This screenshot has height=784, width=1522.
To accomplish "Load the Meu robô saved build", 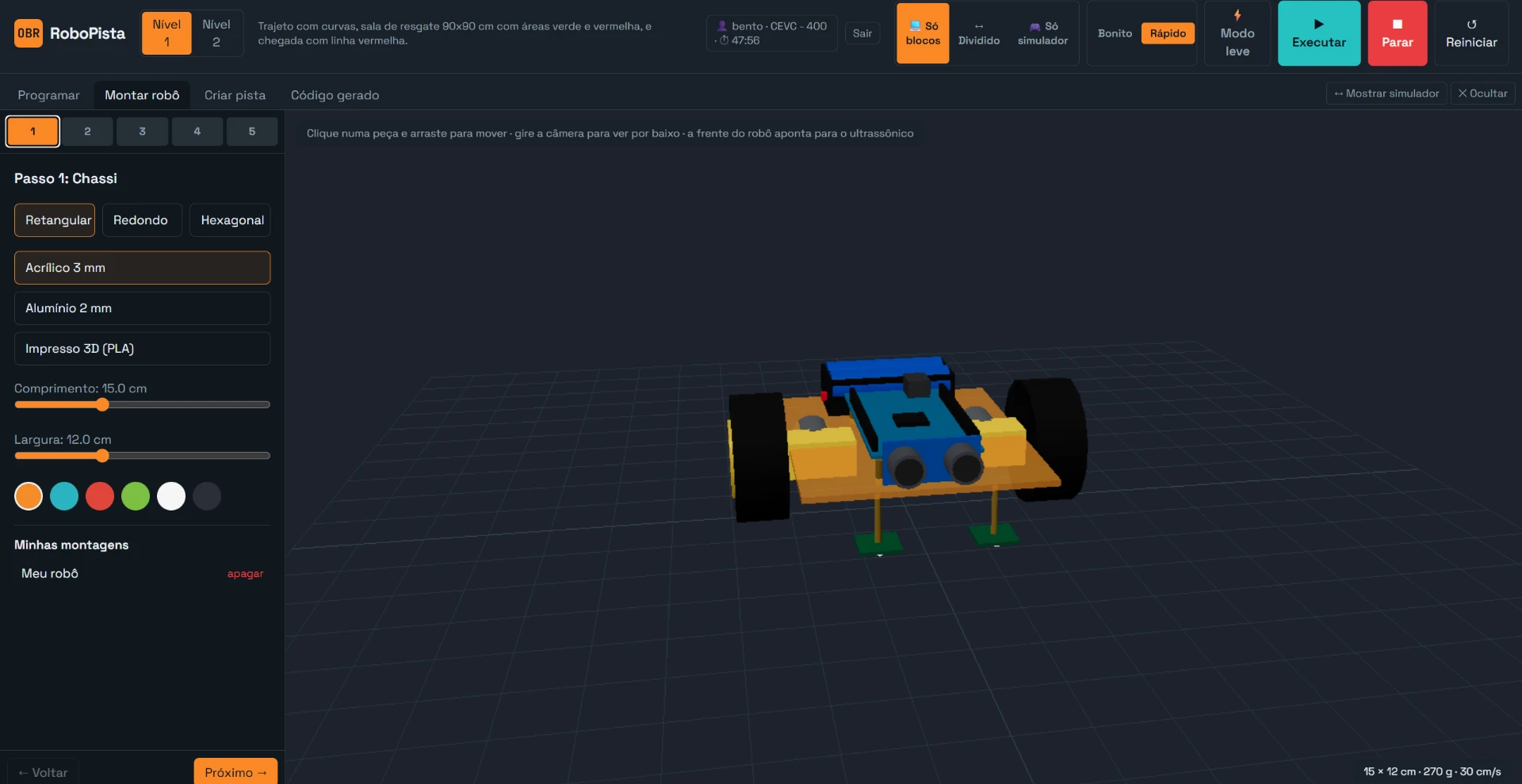I will [x=50, y=573].
